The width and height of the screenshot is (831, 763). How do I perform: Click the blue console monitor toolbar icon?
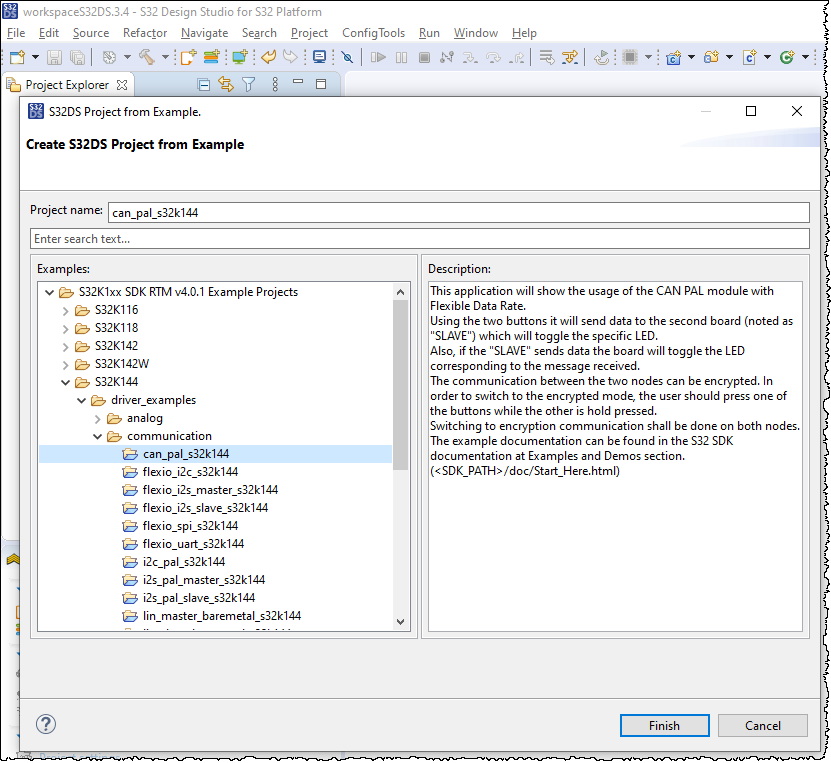[319, 57]
